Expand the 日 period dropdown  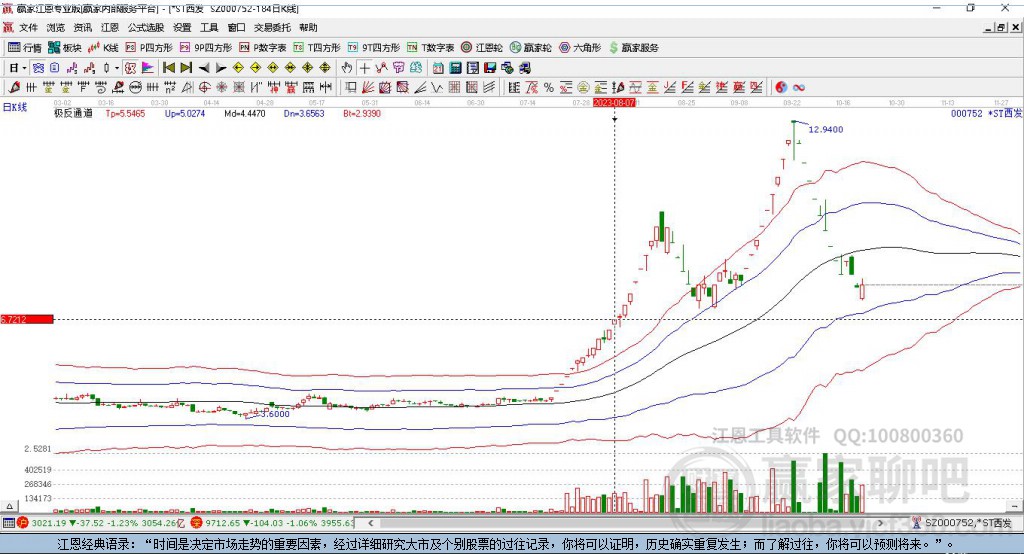click(x=24, y=68)
